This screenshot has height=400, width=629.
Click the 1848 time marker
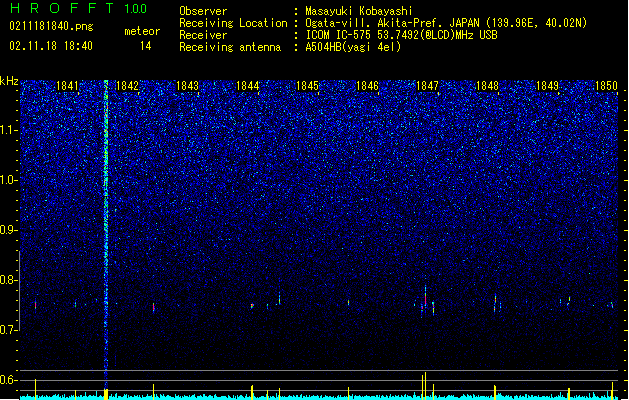[x=487, y=86]
